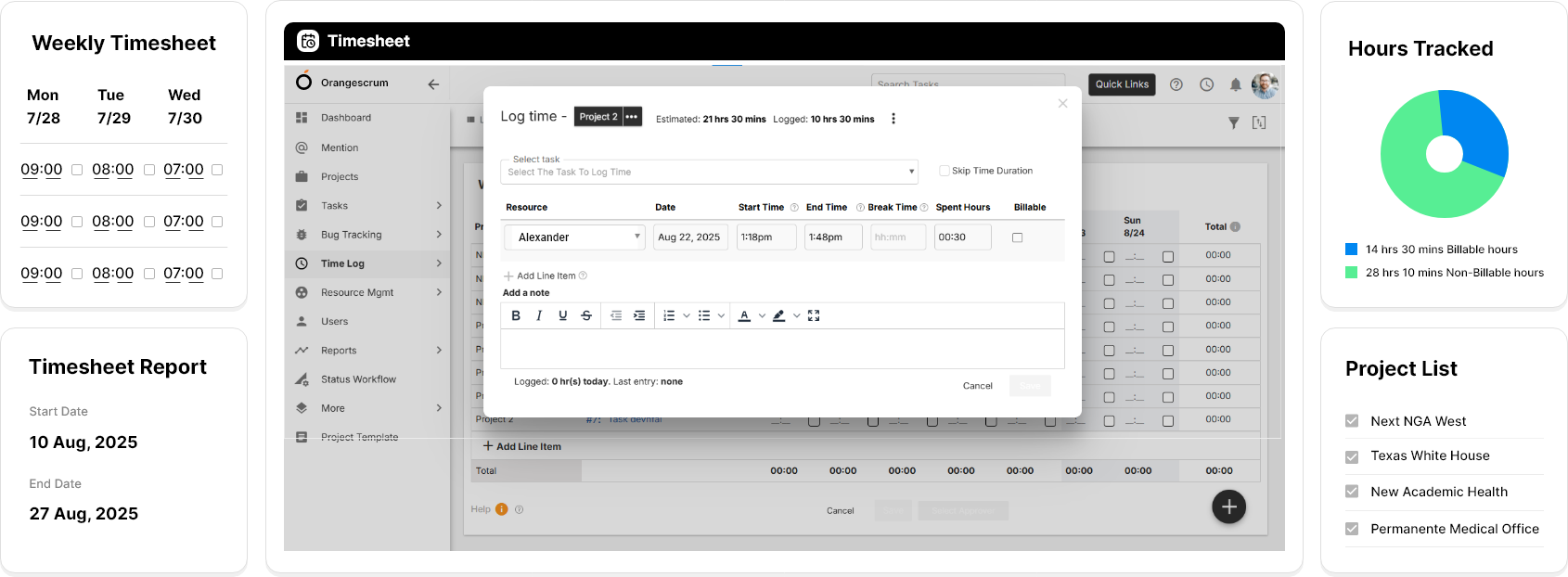Check the box beside the first Mon 09:00 entry
Viewport: 1568px width, 577px height.
click(77, 170)
